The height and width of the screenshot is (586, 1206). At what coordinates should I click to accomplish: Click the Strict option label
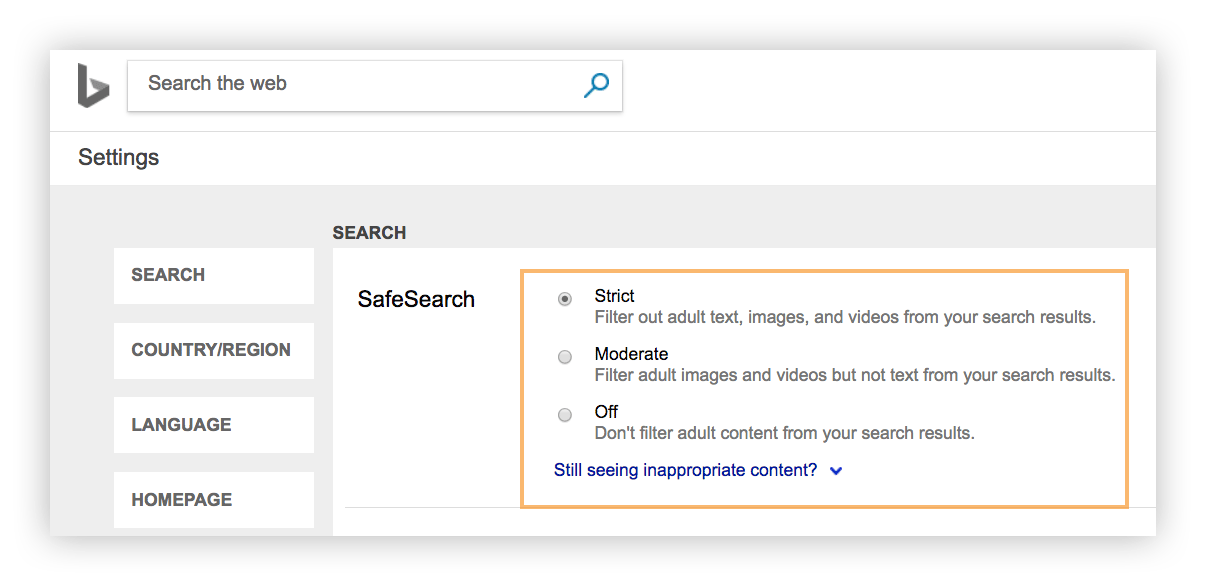tap(614, 296)
